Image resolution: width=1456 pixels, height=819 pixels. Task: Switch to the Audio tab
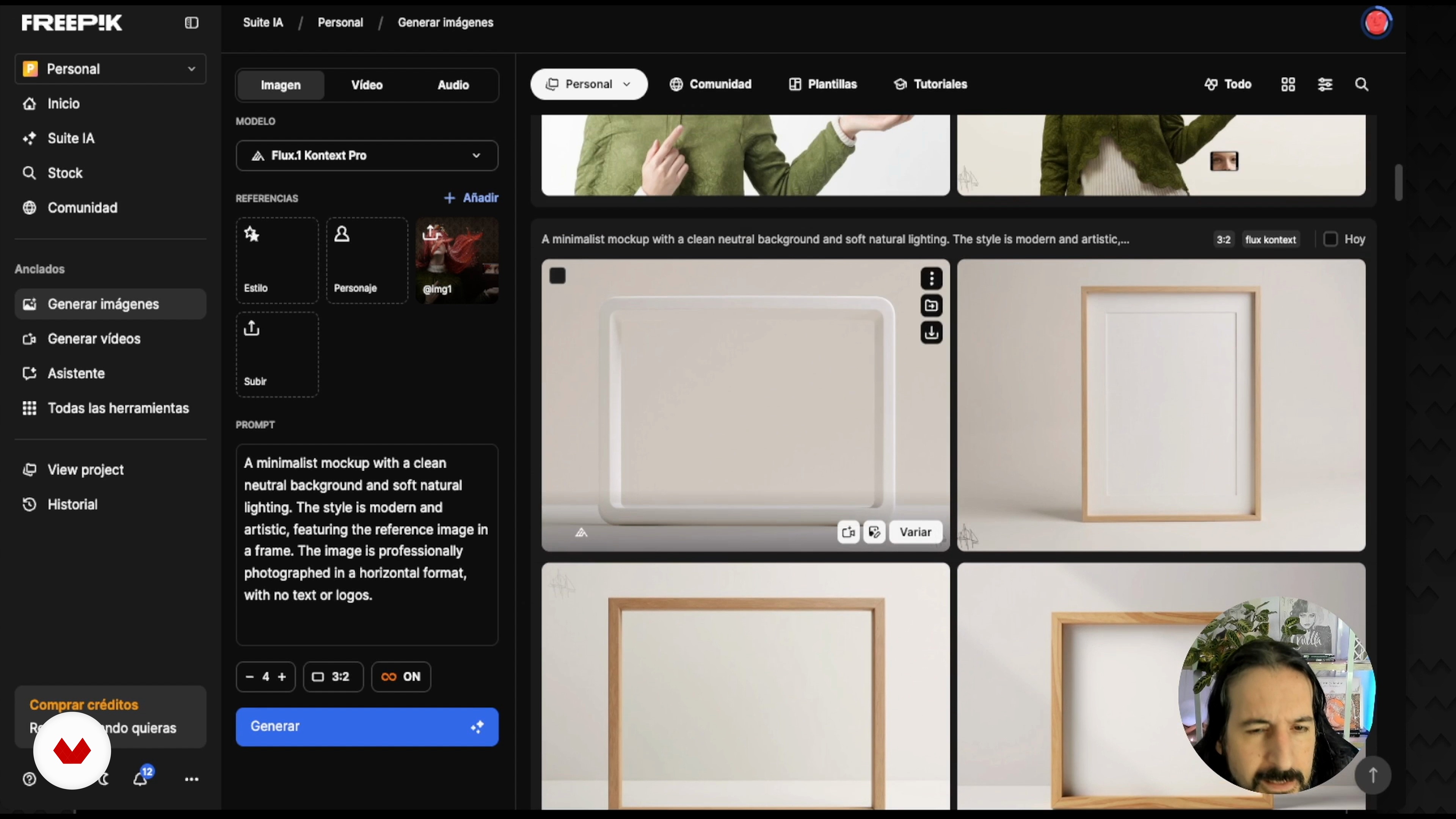[x=453, y=85]
